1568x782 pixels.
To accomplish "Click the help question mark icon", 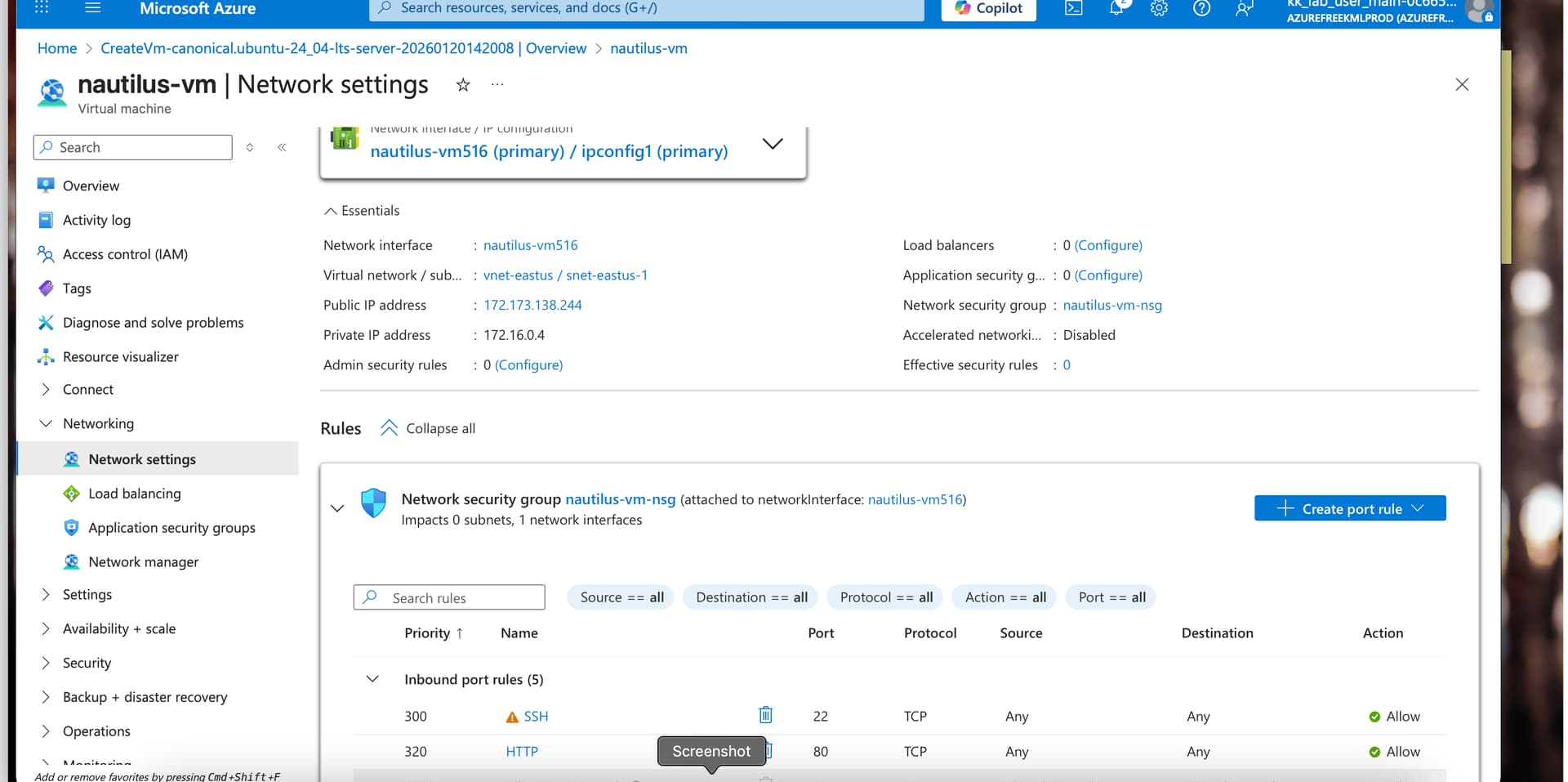I will point(1201,8).
